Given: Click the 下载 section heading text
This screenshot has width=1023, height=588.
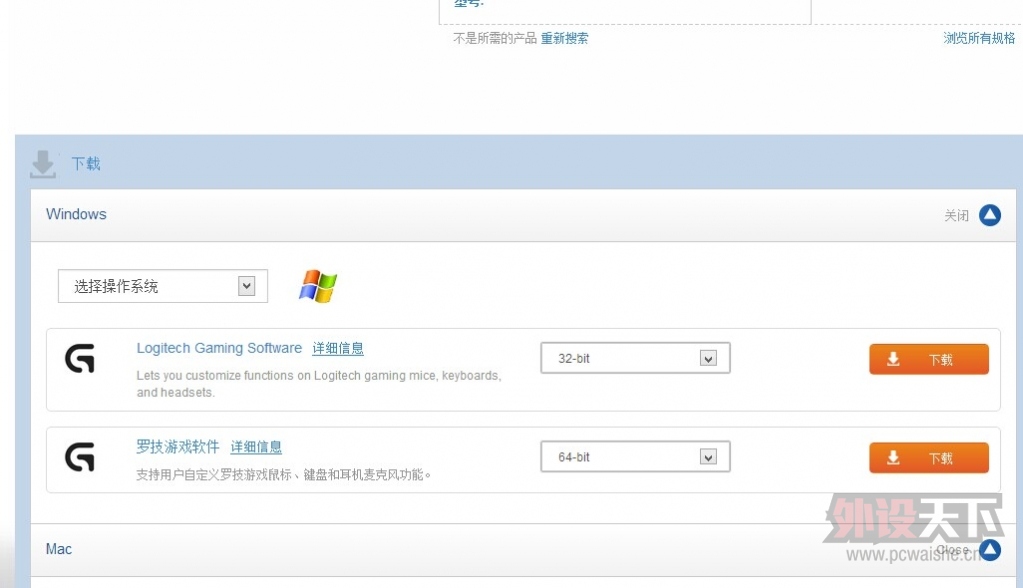Looking at the screenshot, I should point(86,163).
